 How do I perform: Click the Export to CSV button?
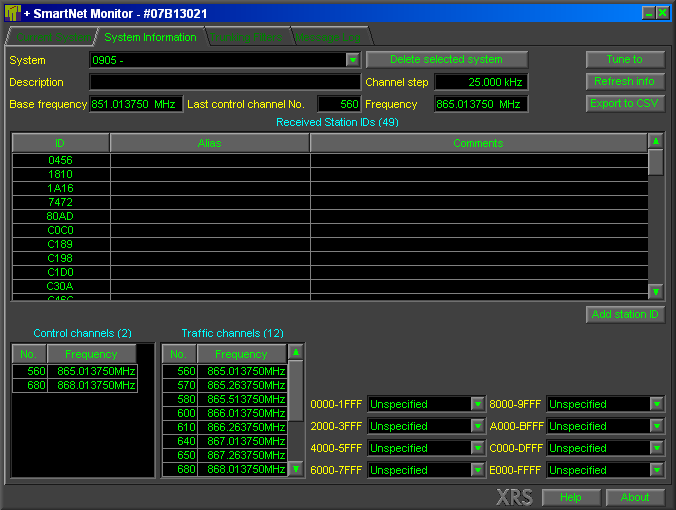[625, 103]
